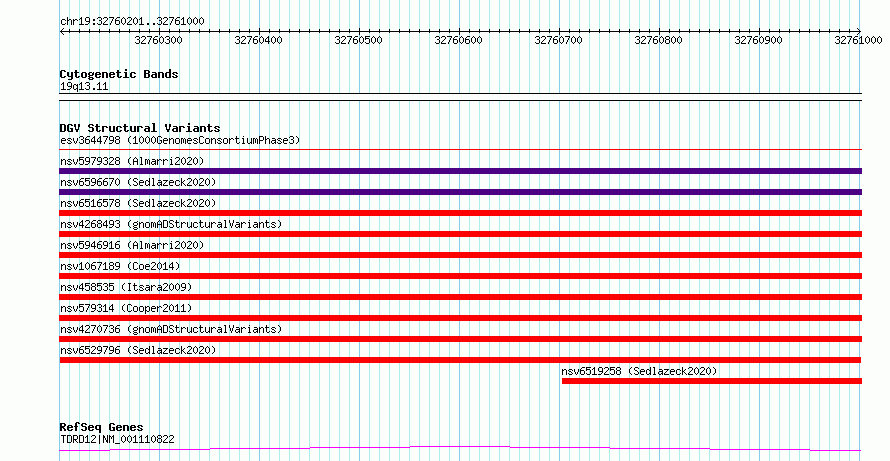Click the 32761000 ruler tick label
The height and width of the screenshot is (461, 890).
click(x=858, y=40)
